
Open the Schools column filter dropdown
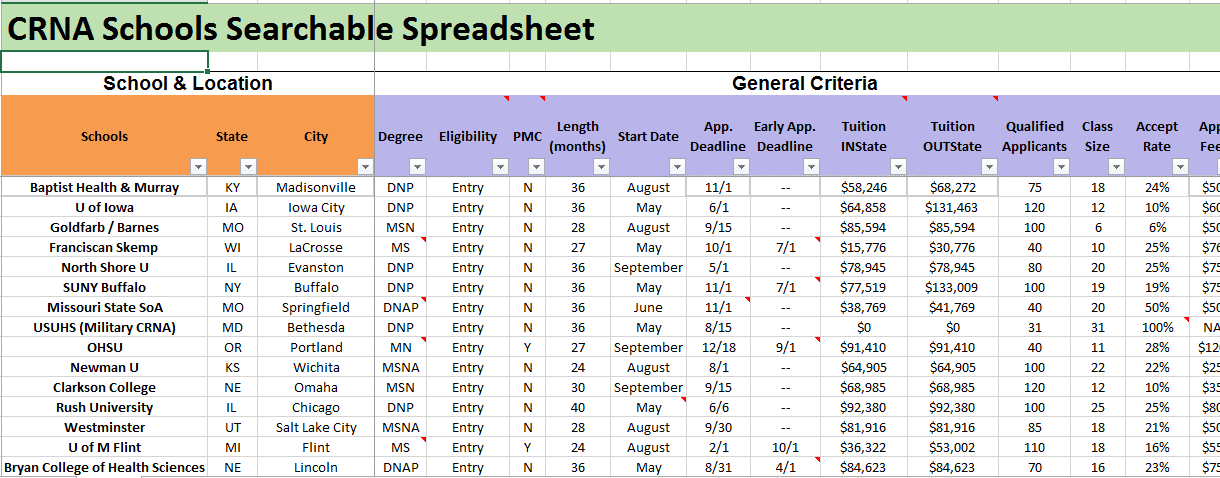[199, 167]
